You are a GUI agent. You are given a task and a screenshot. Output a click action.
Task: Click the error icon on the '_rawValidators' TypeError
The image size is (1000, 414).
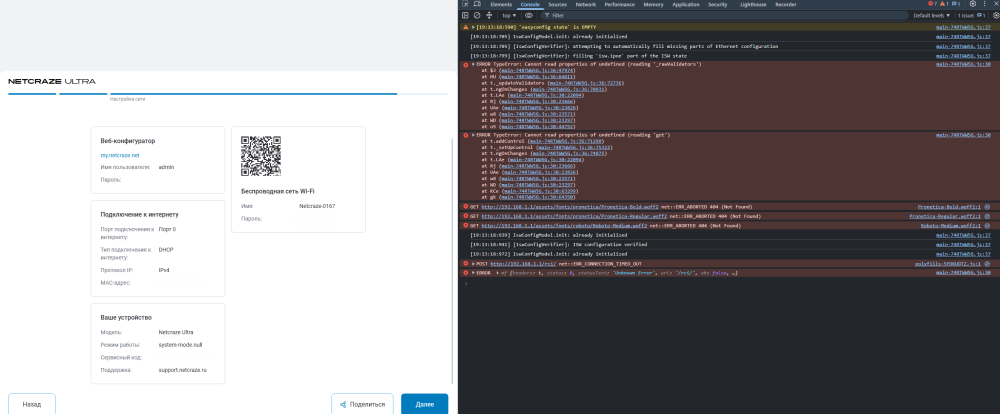click(x=466, y=64)
